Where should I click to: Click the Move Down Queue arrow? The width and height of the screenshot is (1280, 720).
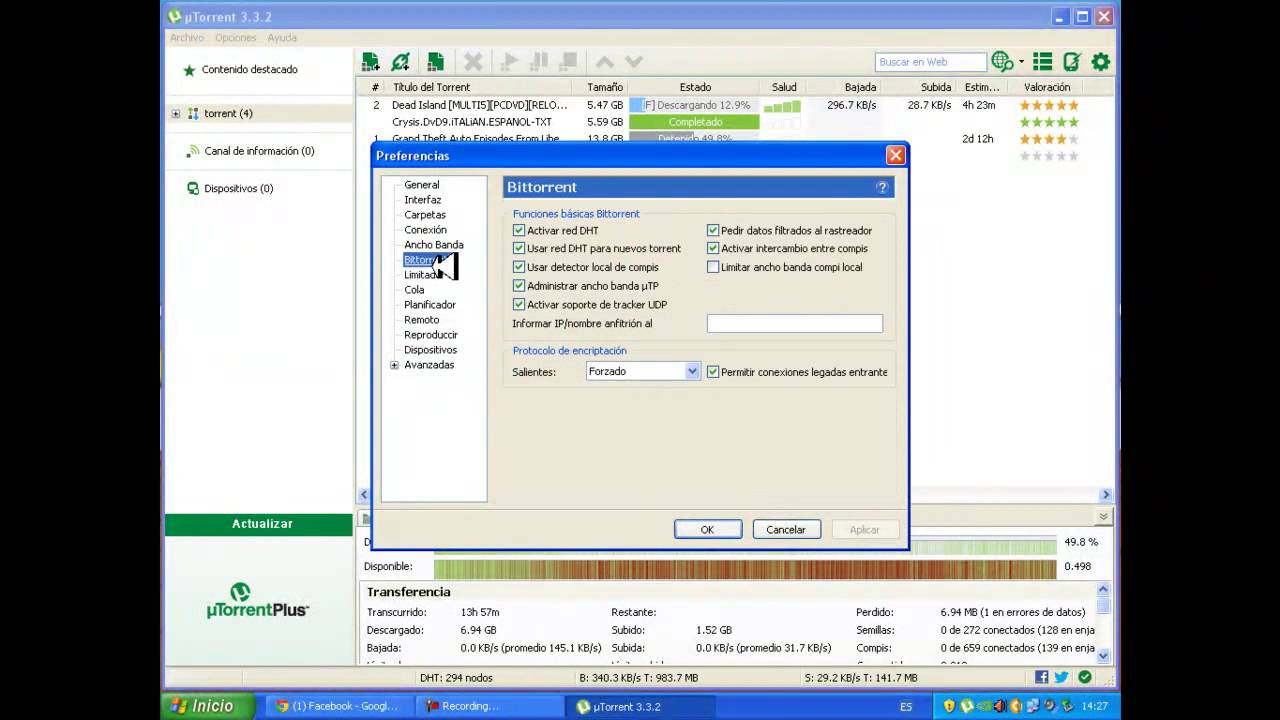(x=634, y=62)
